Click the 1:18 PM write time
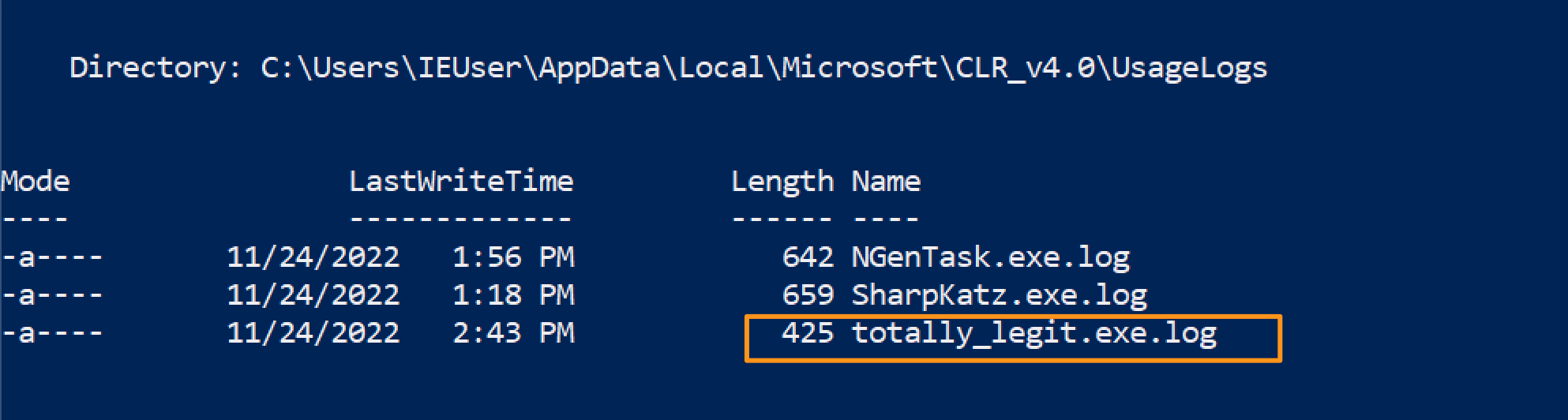The width and height of the screenshot is (1568, 420). tap(513, 295)
